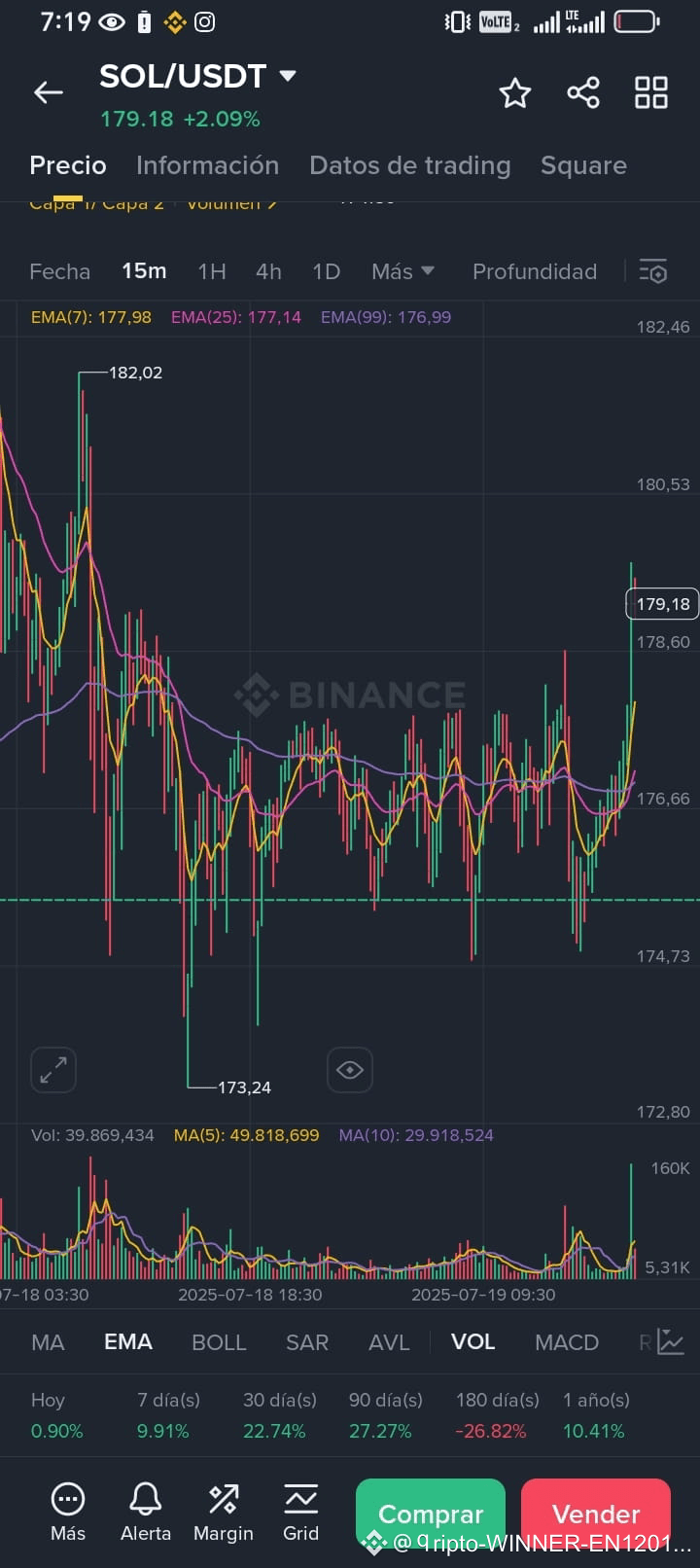
Task: Tap the red Vender button
Action: [596, 1514]
